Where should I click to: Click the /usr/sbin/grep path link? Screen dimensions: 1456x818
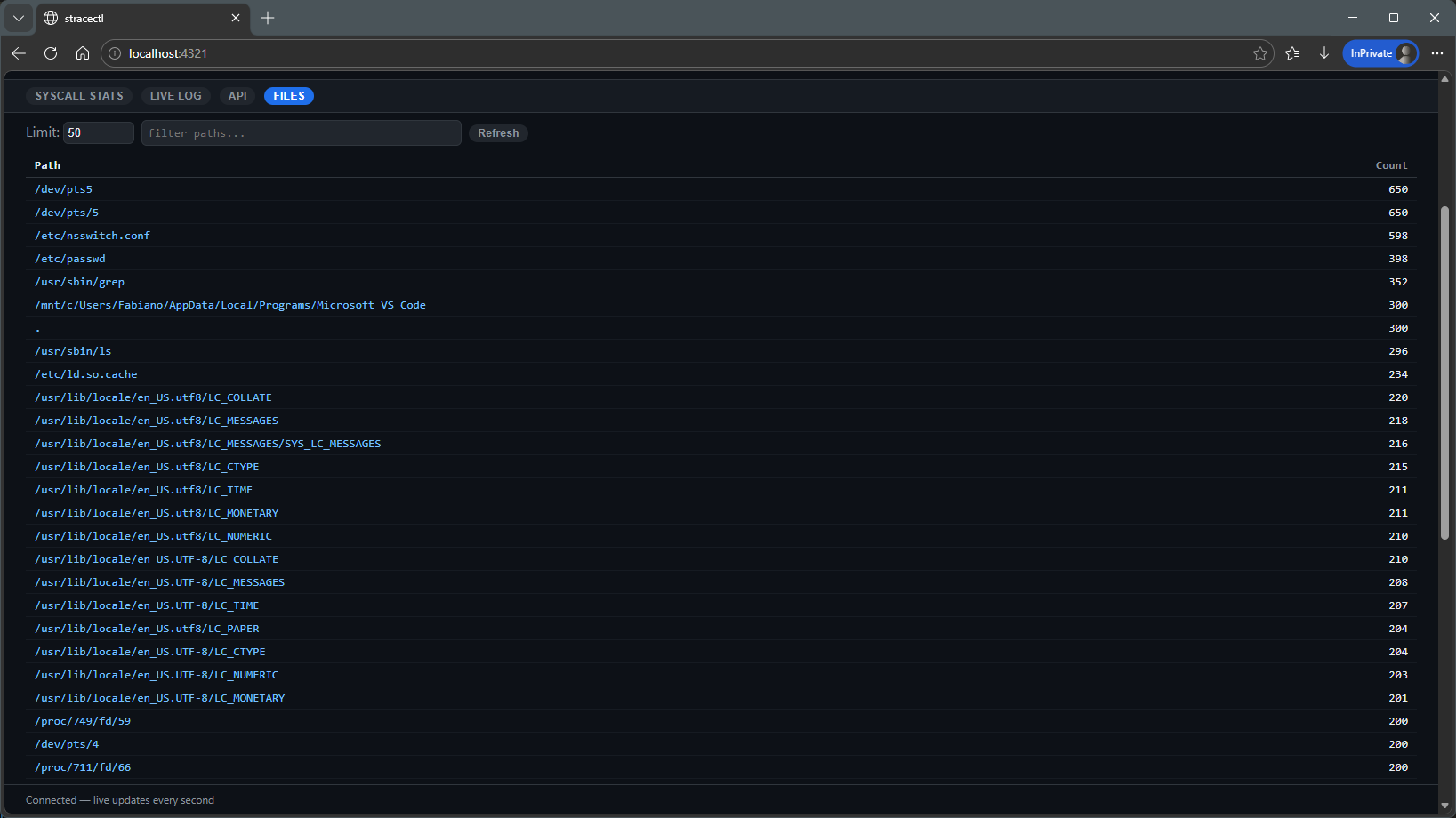pos(79,282)
